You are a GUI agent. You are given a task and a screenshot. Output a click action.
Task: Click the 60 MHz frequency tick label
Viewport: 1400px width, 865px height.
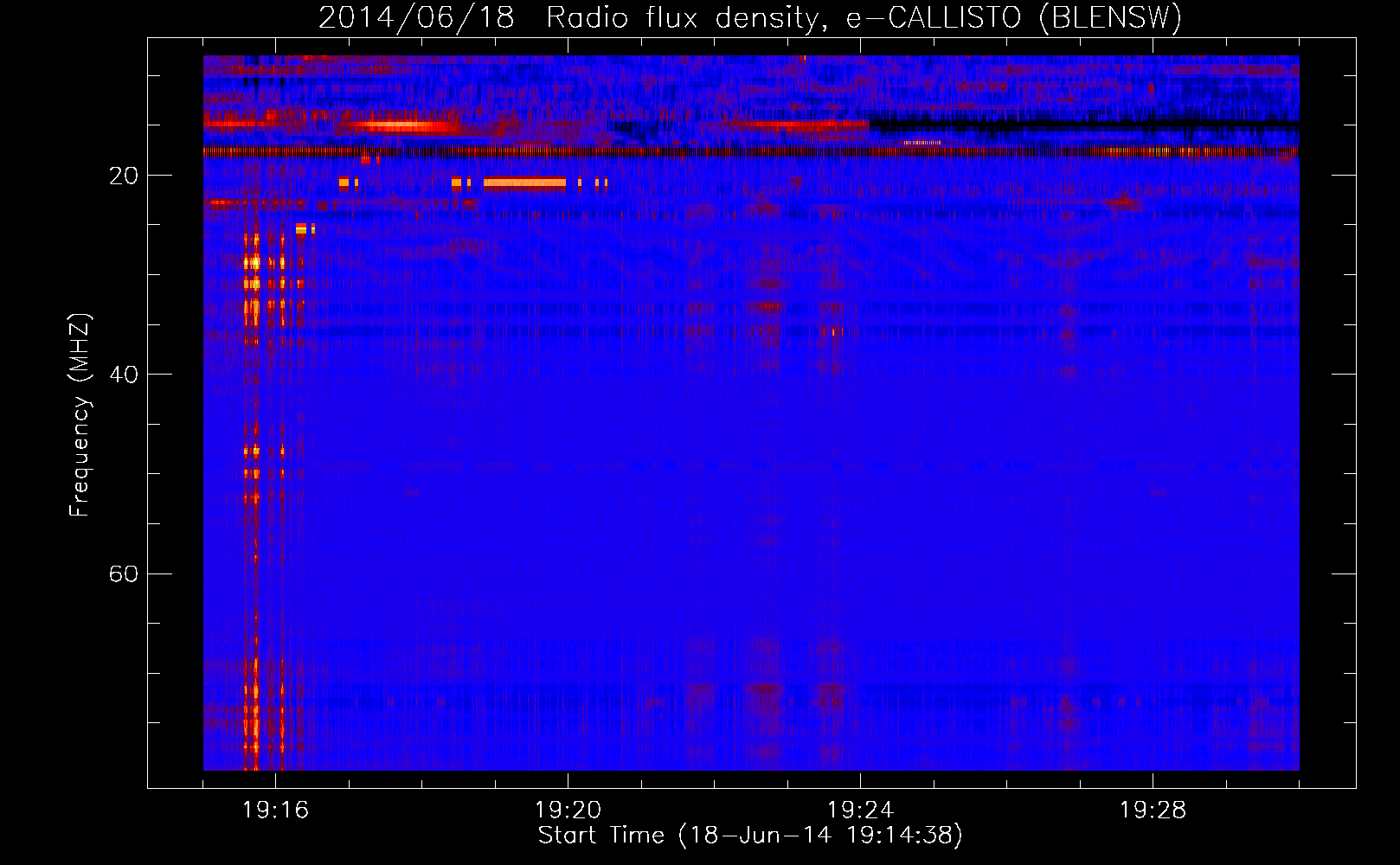tap(124, 573)
